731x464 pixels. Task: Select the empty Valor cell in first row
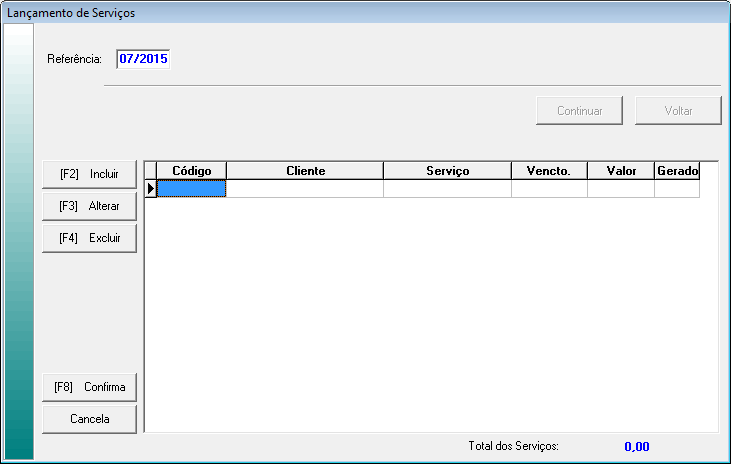coord(621,188)
